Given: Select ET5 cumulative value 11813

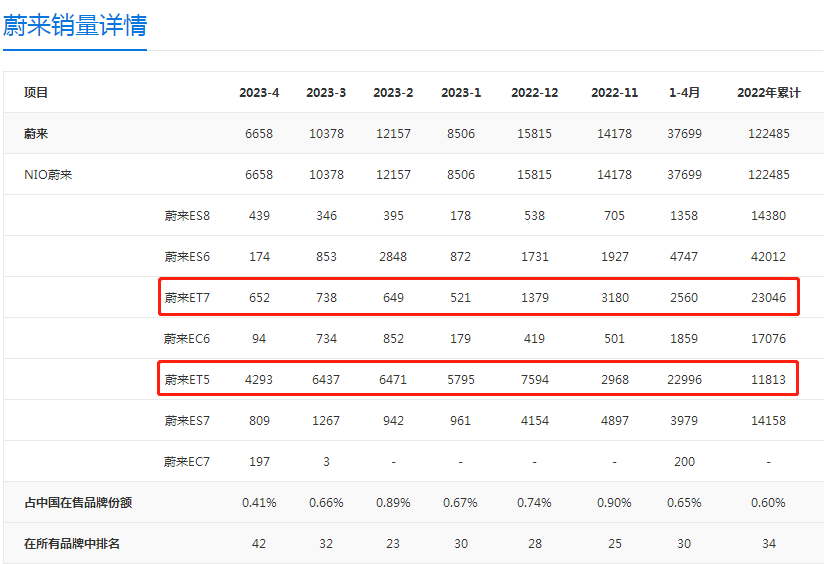Looking at the screenshot, I should coord(768,380).
